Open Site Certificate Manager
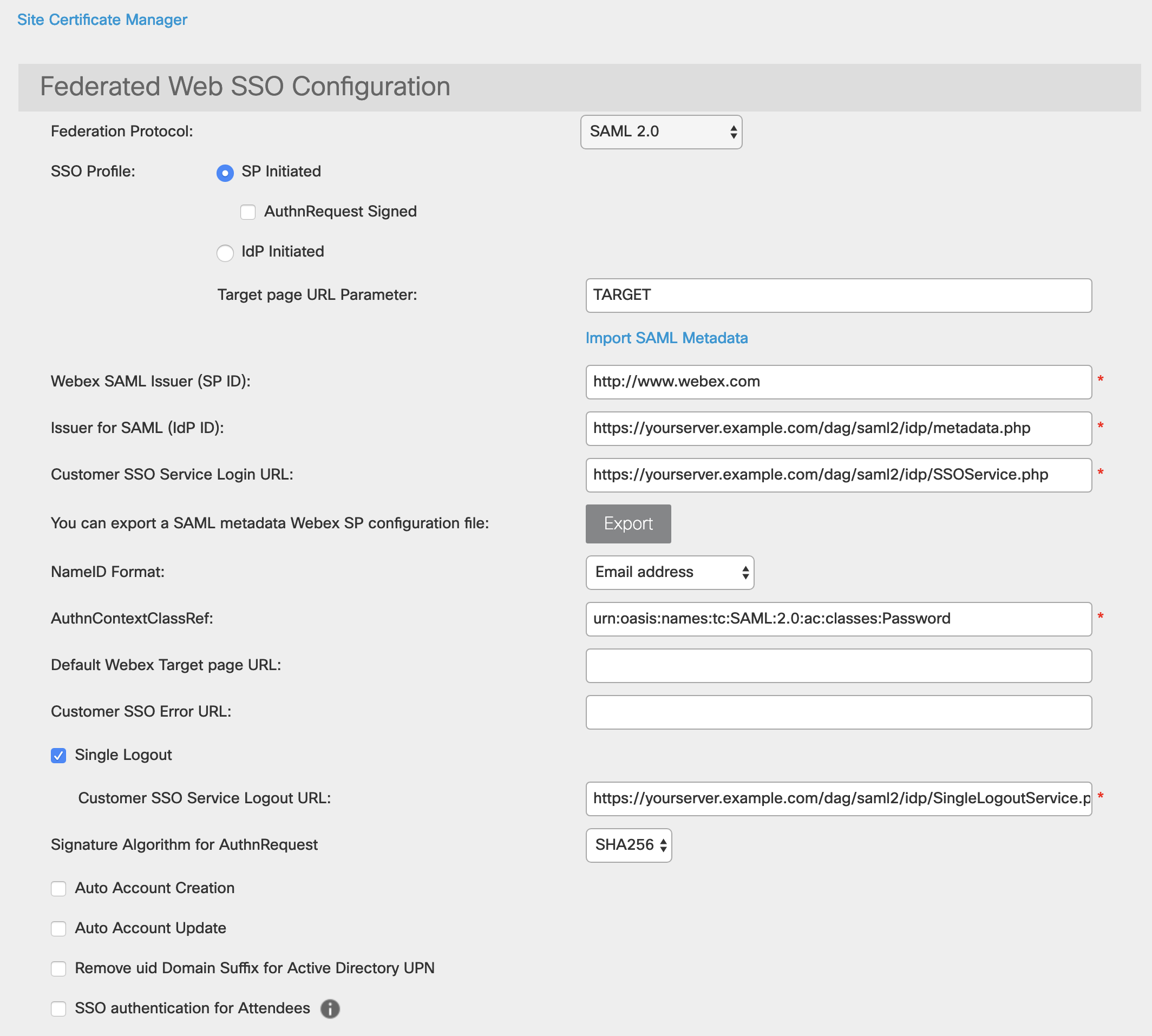Screen dimensions: 1152x1036 (x=102, y=19)
